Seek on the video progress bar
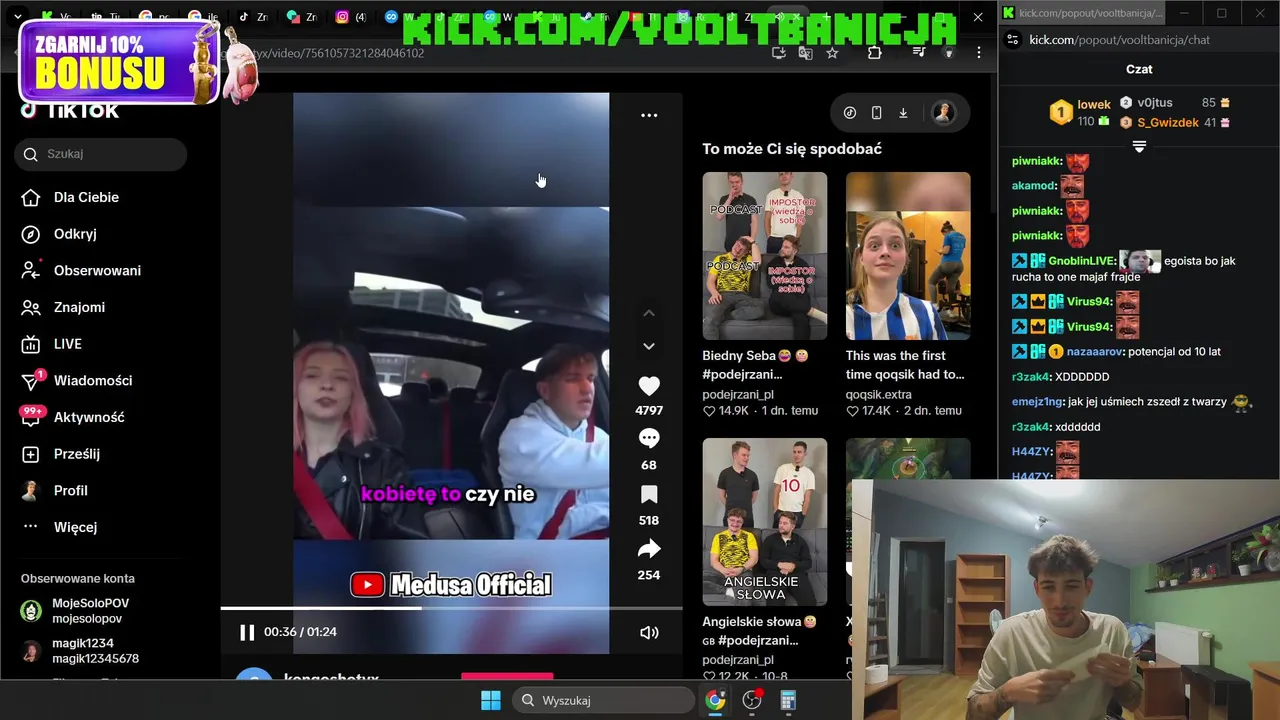The image size is (1280, 720). 451,608
